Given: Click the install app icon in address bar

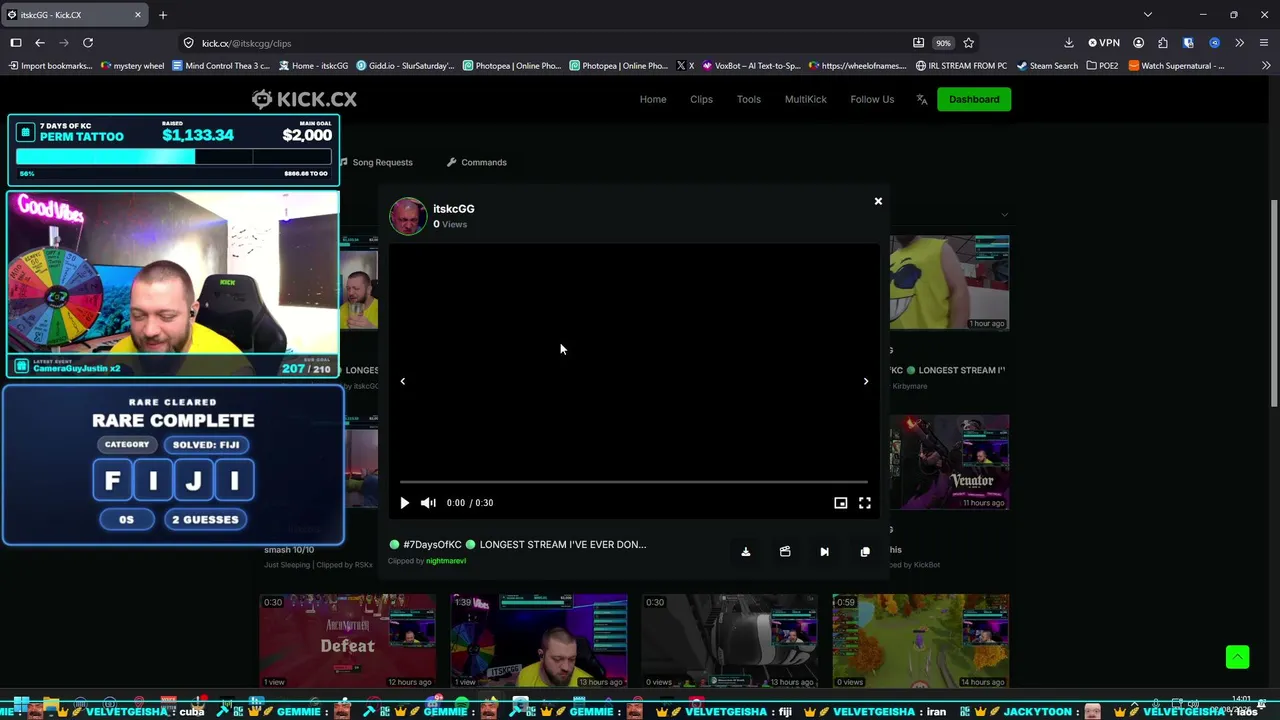Looking at the screenshot, I should [918, 43].
